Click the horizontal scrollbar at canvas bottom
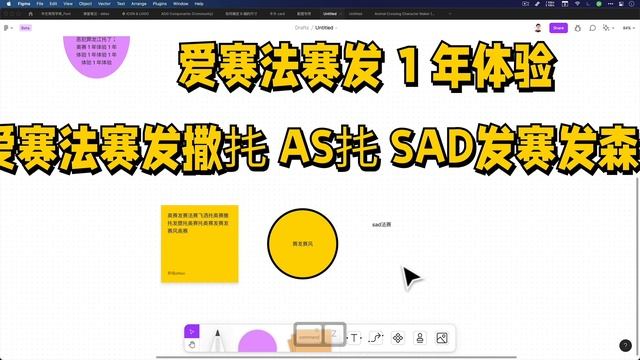The image size is (640, 360). 336,357
